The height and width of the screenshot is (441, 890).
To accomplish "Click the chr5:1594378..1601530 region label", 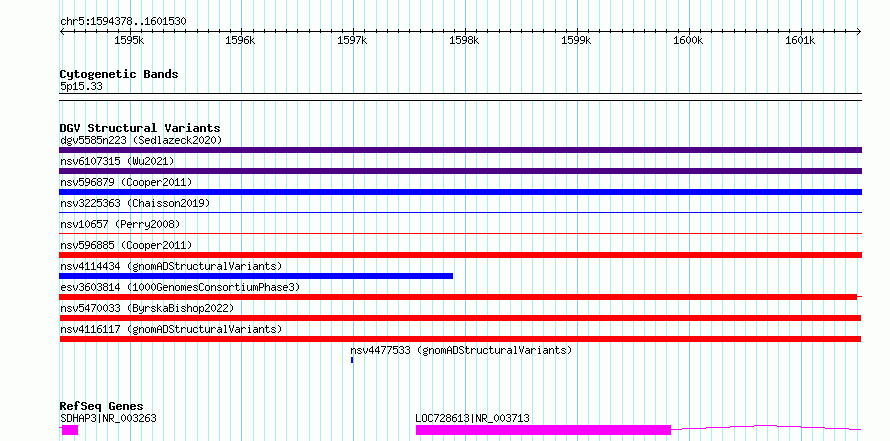I will point(123,22).
